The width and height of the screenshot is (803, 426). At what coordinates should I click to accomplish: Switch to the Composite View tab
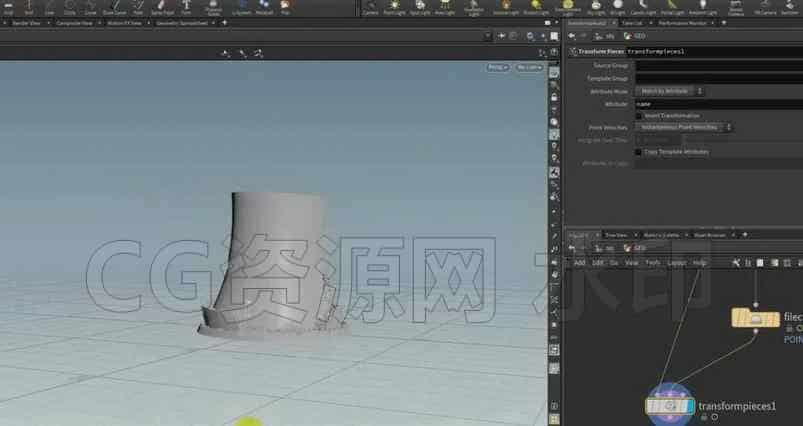74,23
